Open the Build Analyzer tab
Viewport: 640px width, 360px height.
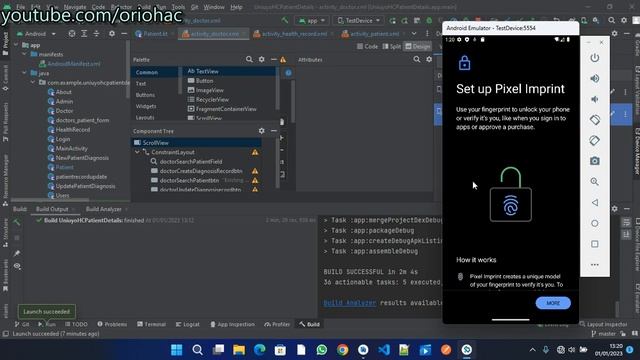click(x=104, y=209)
